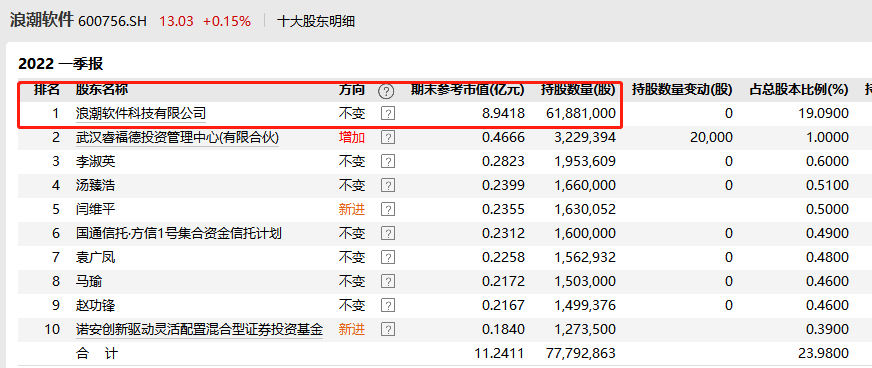Click 新进 label in 闫维平 row

[352, 210]
